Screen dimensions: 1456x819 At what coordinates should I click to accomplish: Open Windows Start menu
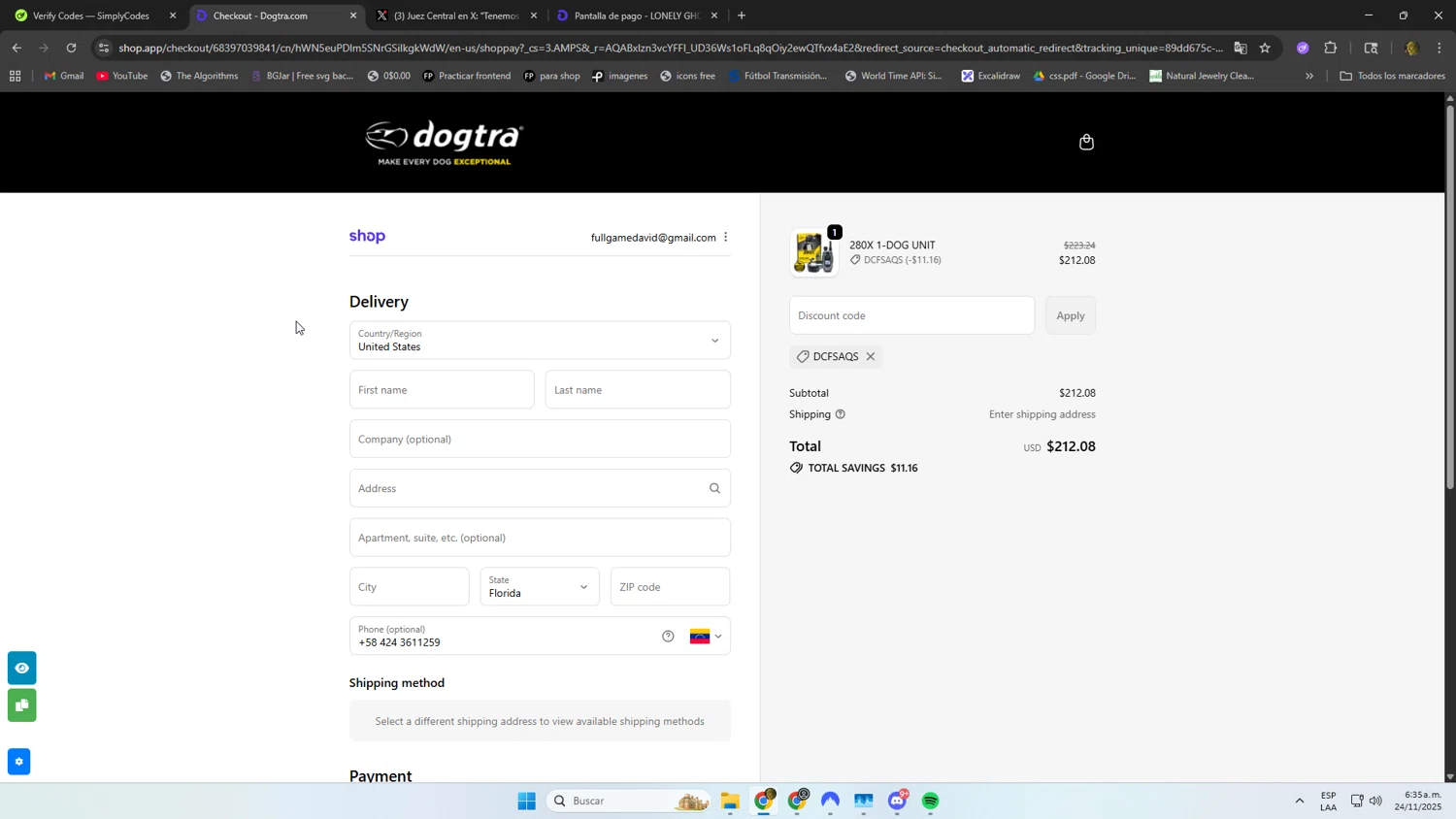pos(526,801)
